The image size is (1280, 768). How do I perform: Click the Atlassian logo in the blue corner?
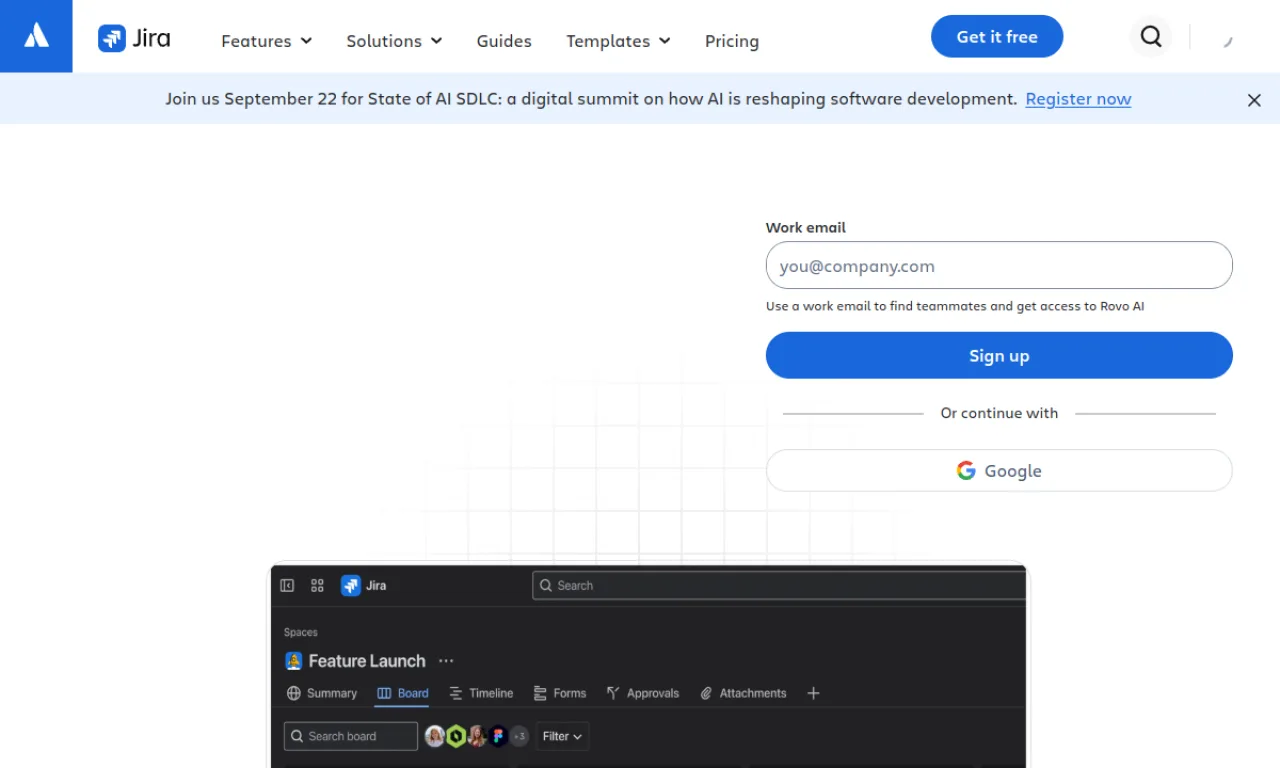pos(36,36)
